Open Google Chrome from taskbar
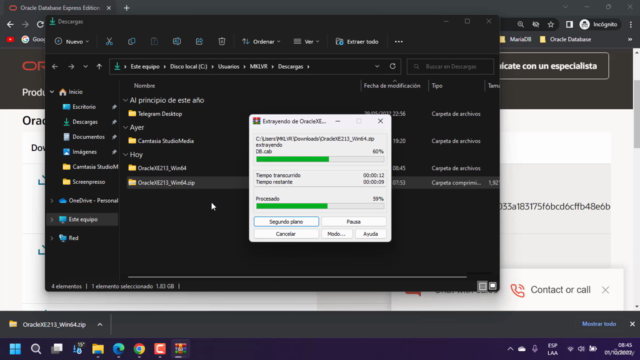The width and height of the screenshot is (640, 360). point(139,349)
